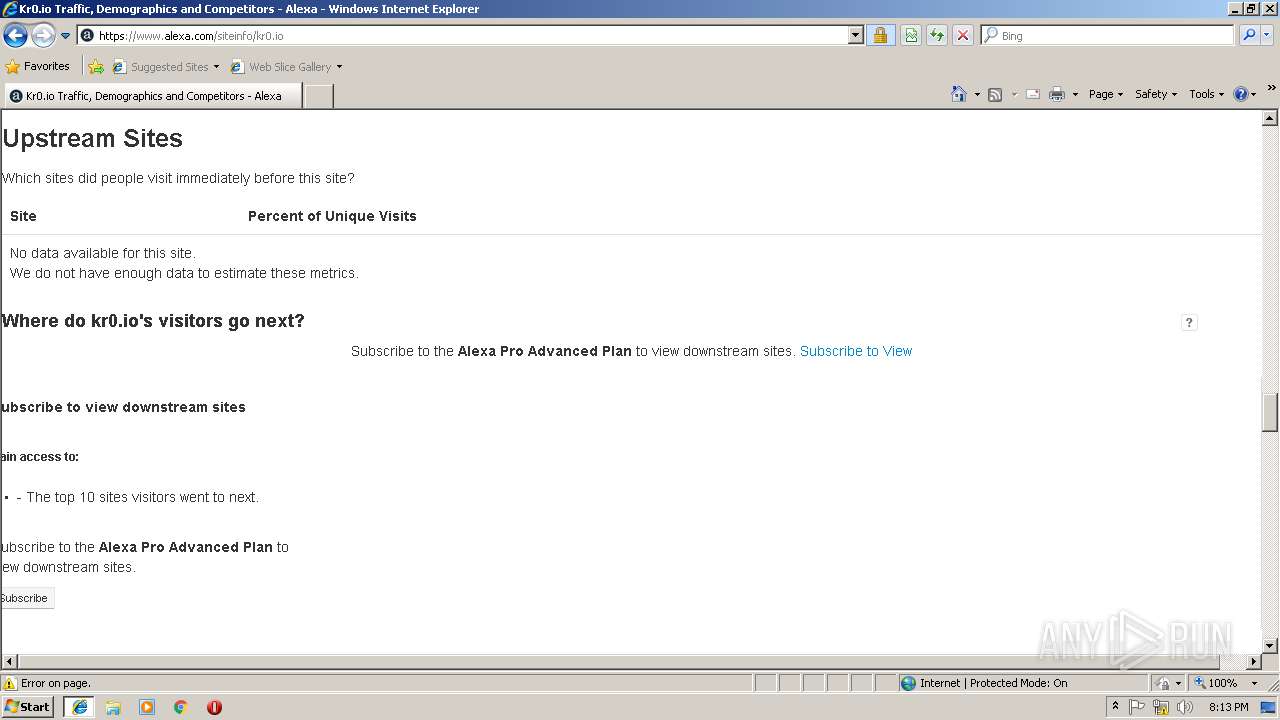The image size is (1280, 720).
Task: Expand search provider options dropdown
Action: 1267,35
